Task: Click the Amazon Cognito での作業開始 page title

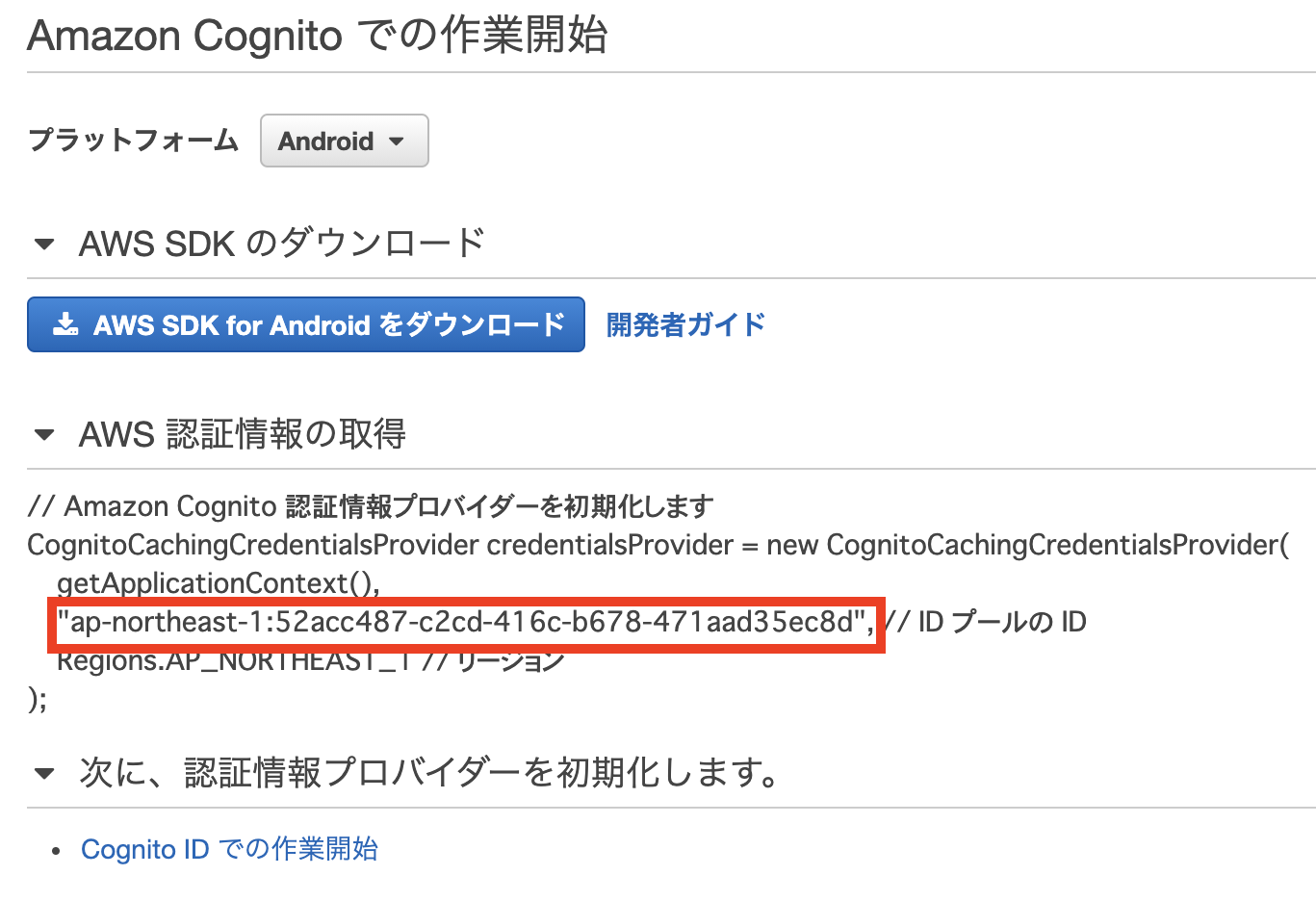Action: 318,37
